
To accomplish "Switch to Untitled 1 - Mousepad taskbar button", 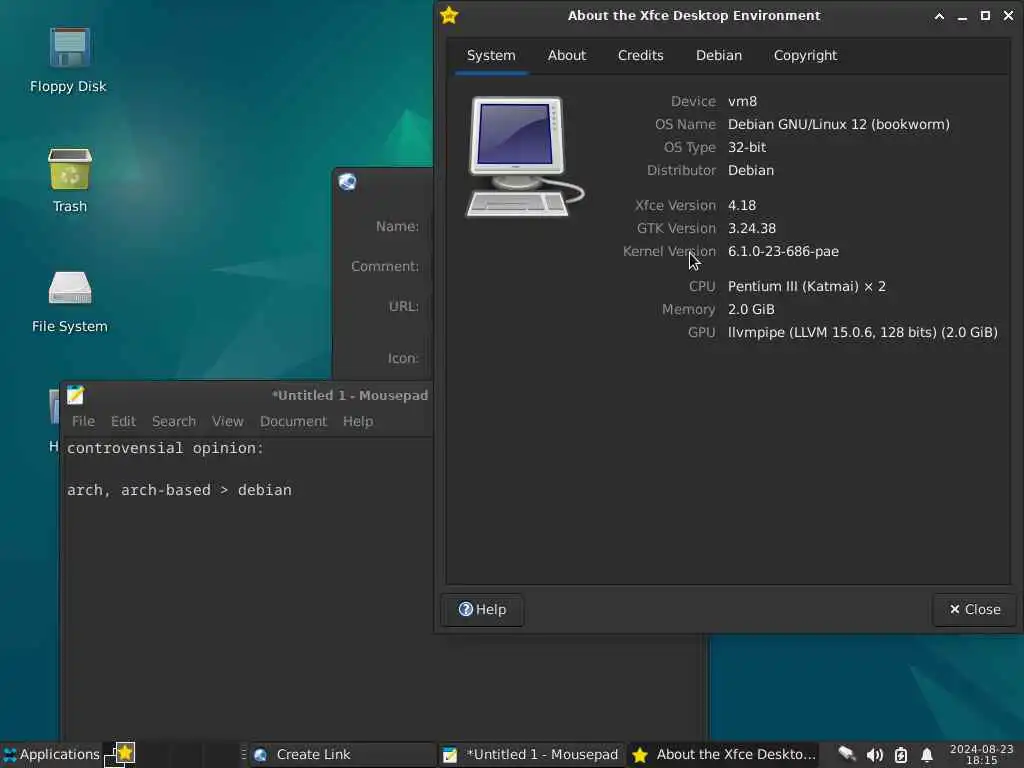I will tap(530, 754).
